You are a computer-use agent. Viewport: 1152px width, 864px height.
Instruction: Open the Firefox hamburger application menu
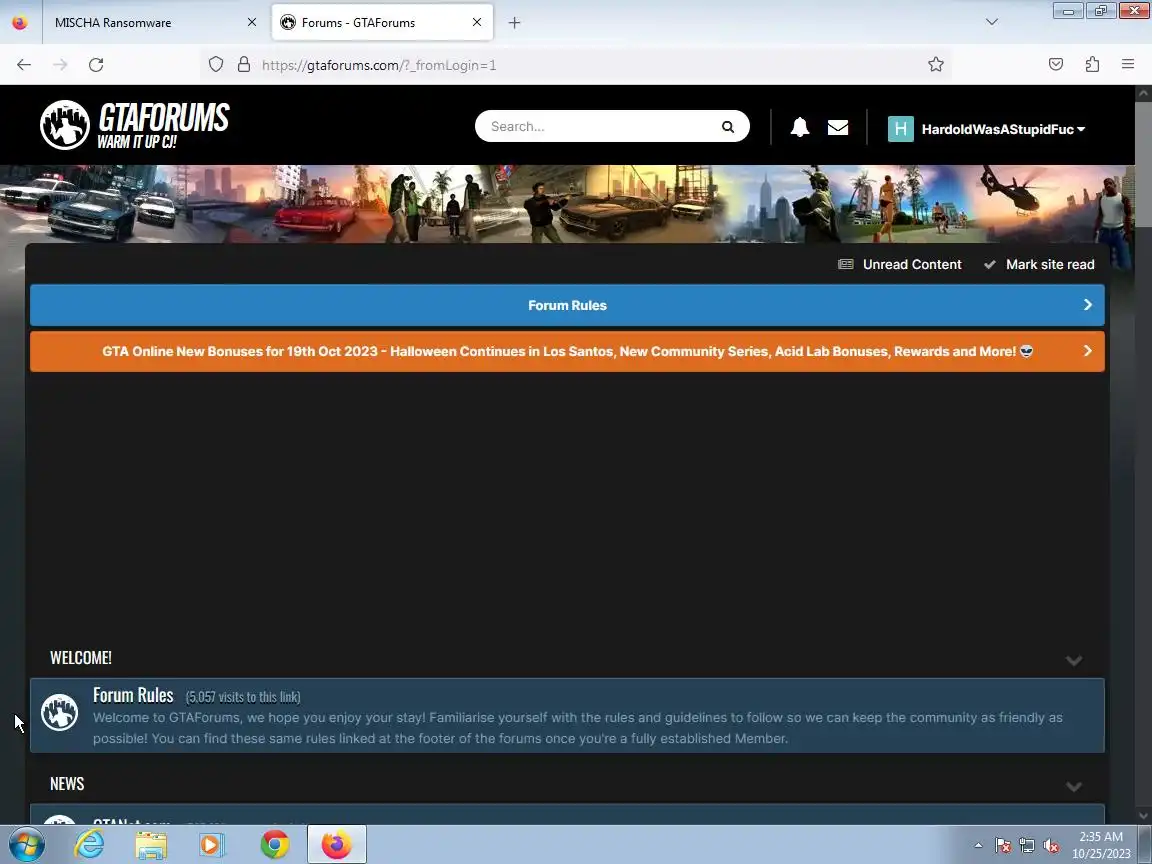[1128, 65]
